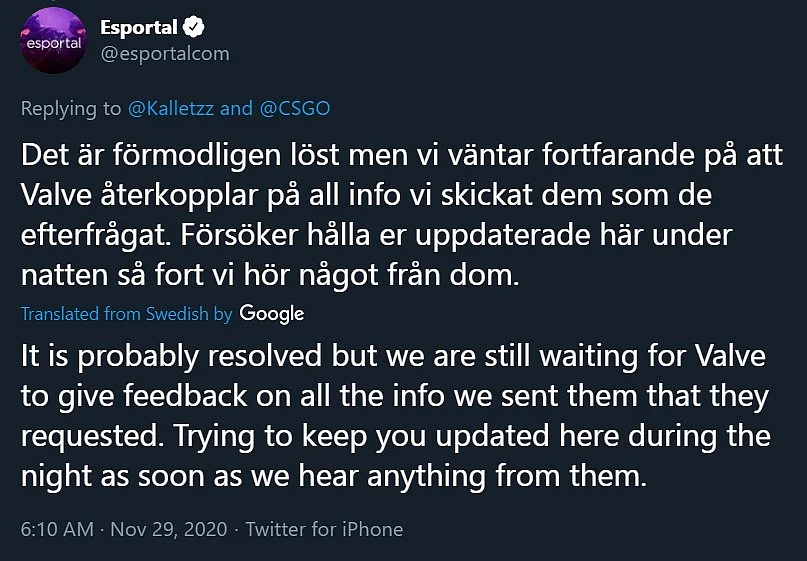The image size is (807, 561).
Task: Click the Google logo under the tweet
Action: (272, 313)
